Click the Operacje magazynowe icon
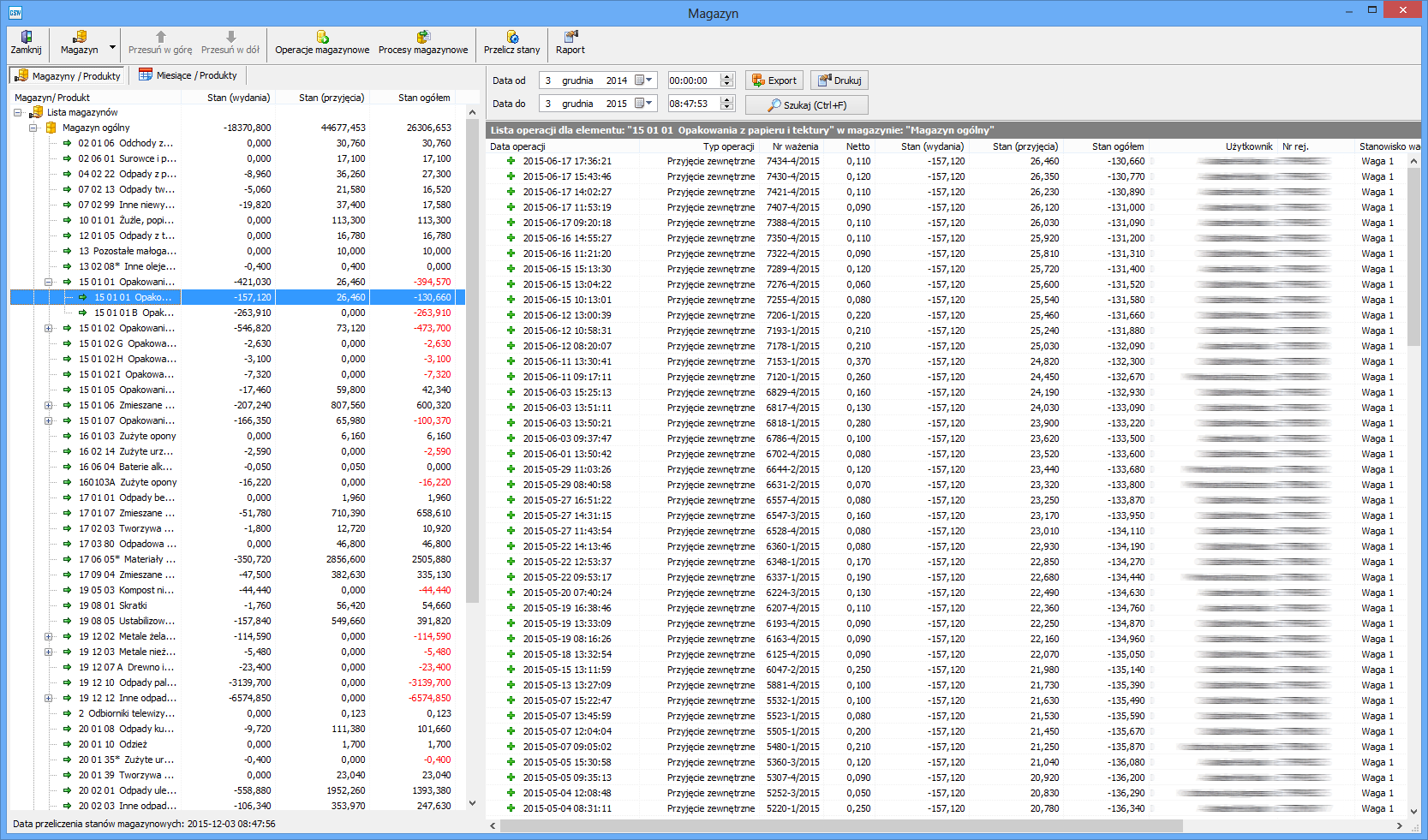Image resolution: width=1428 pixels, height=840 pixels. [322, 37]
